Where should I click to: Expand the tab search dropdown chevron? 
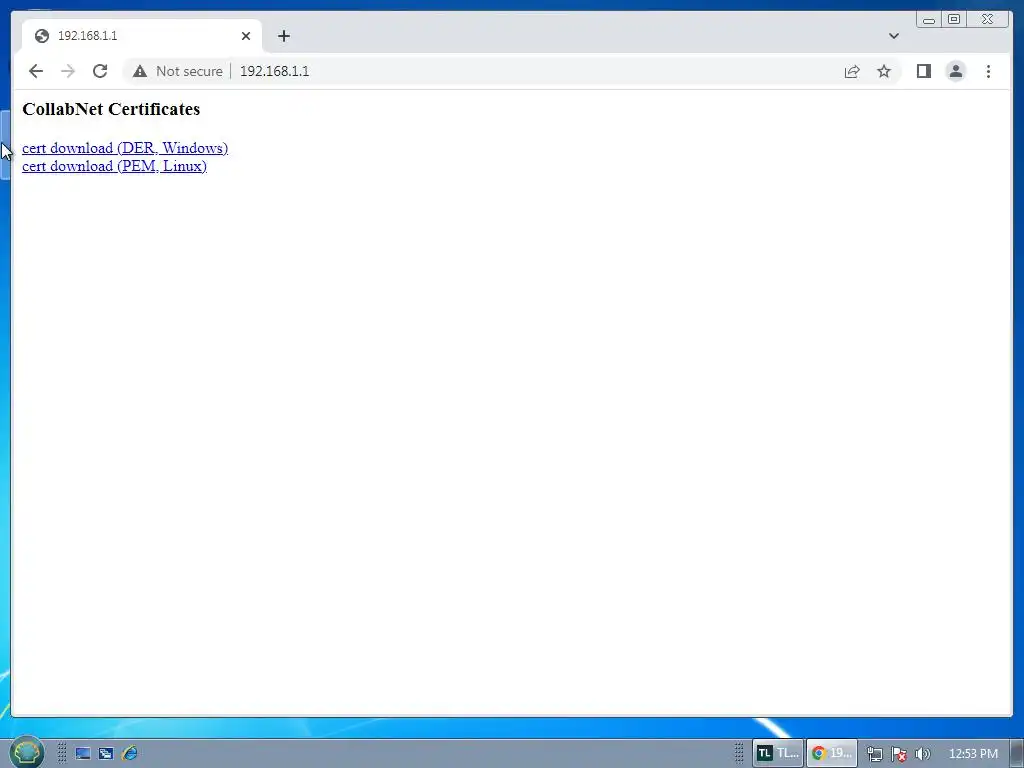pos(893,36)
